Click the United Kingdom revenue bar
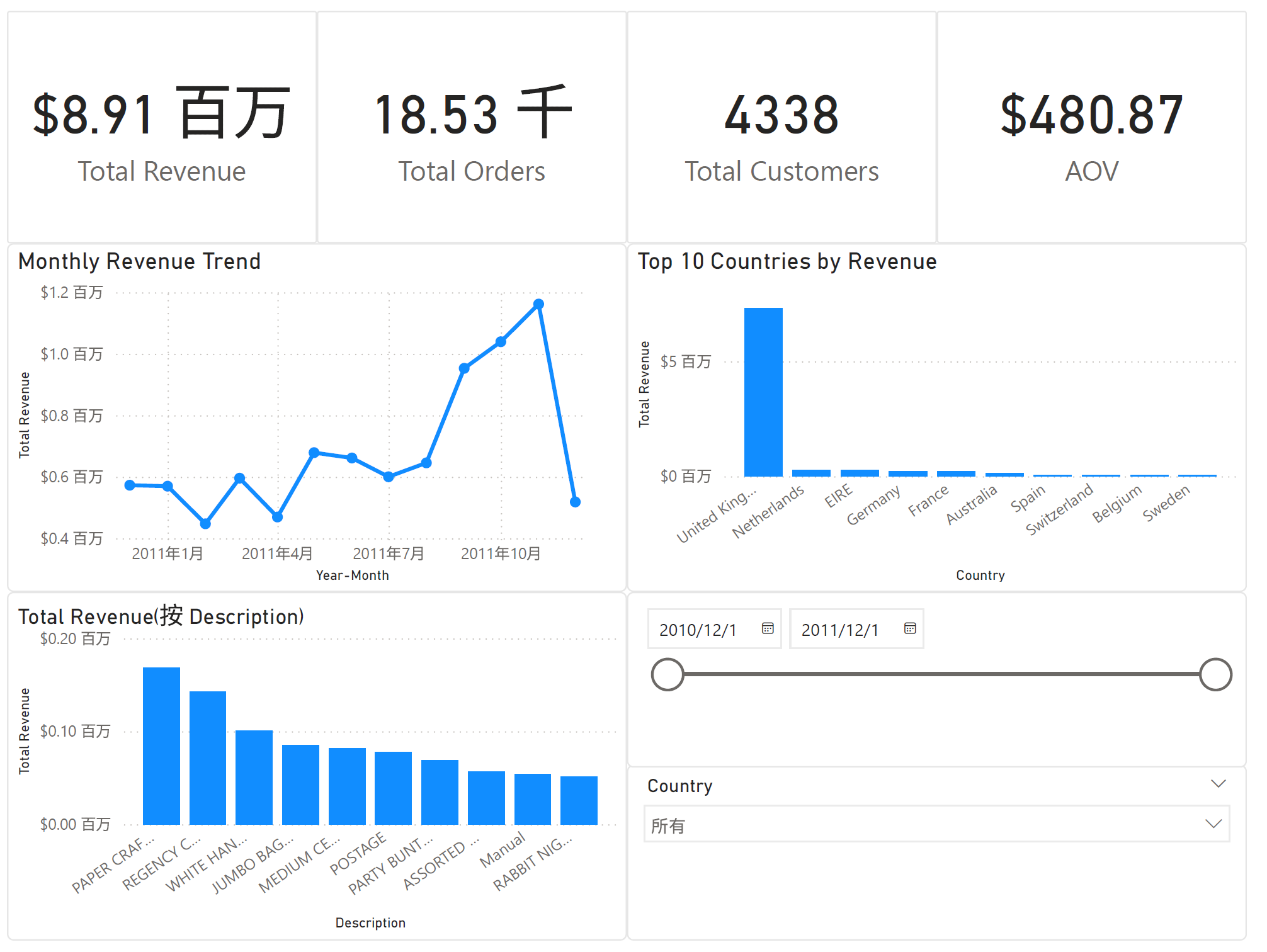This screenshot has width=1267, height=952. 763,392
